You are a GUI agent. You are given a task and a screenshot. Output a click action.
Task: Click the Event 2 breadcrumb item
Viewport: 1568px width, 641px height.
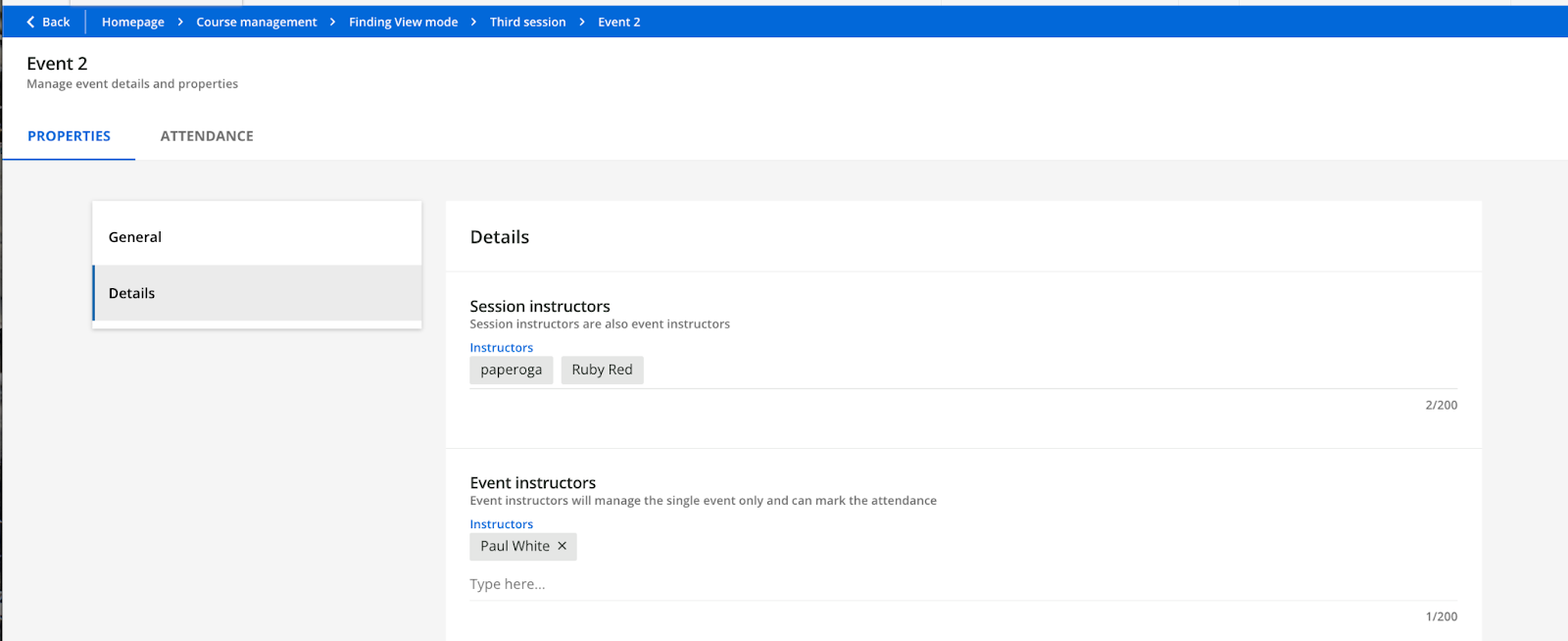(618, 22)
